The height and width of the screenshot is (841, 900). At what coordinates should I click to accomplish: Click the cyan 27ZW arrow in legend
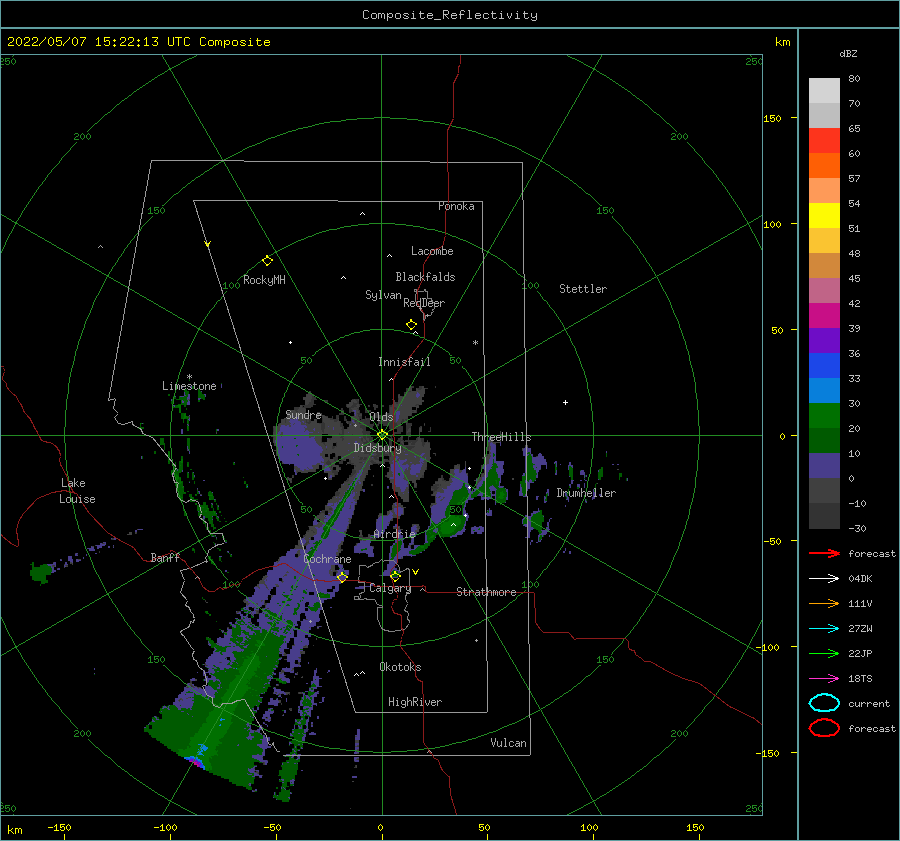click(x=824, y=629)
